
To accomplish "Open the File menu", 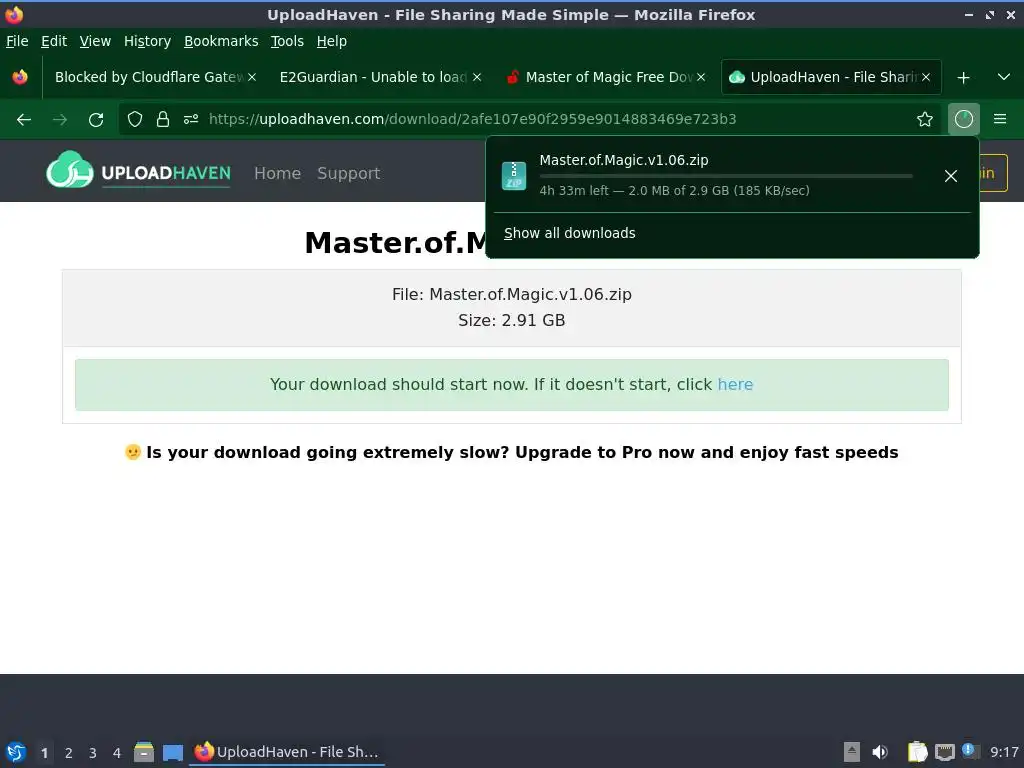I will [x=17, y=41].
